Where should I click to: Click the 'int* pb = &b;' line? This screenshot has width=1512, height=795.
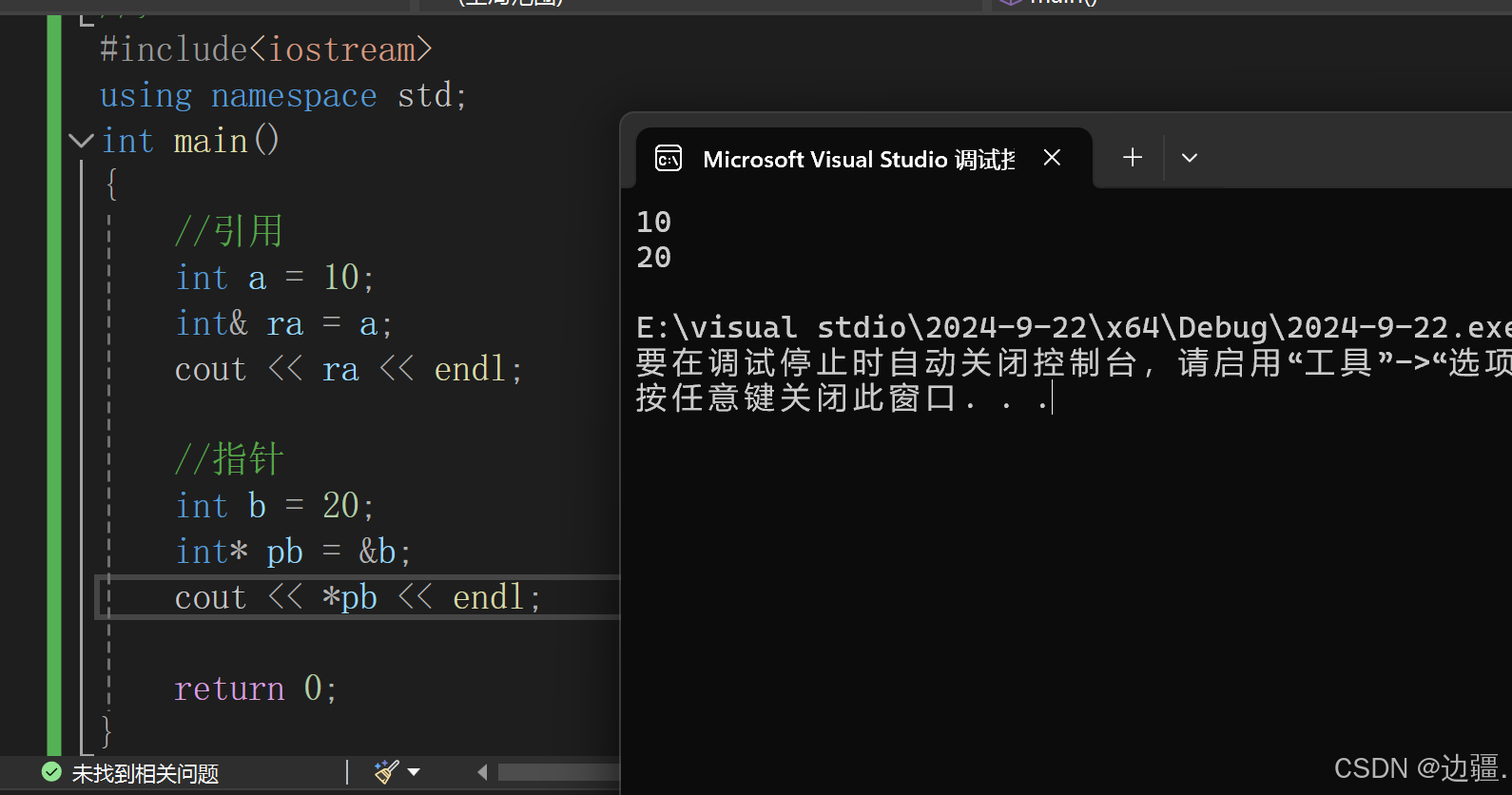pyautogui.click(x=293, y=552)
